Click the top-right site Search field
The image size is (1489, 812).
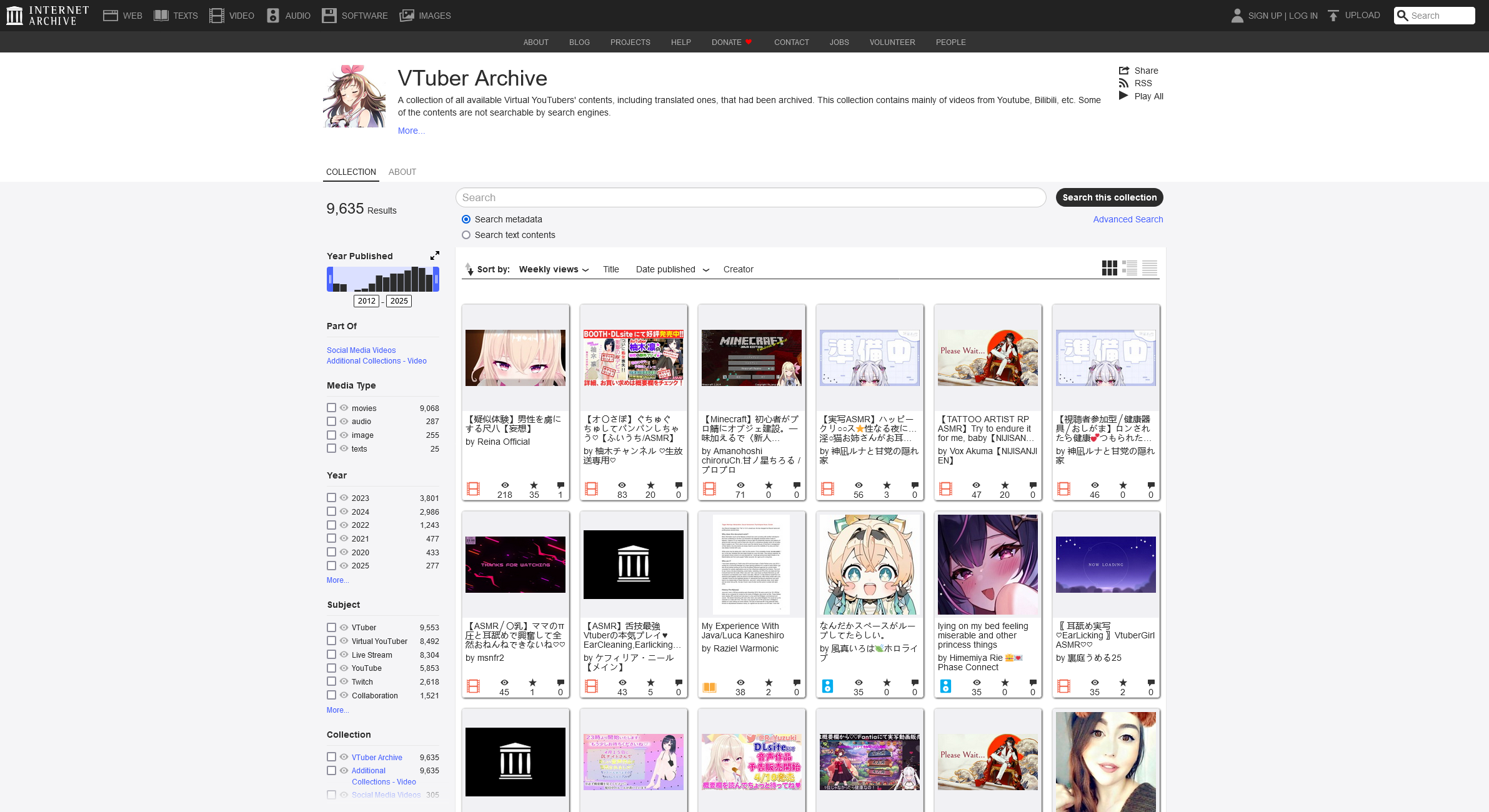click(x=1435, y=16)
